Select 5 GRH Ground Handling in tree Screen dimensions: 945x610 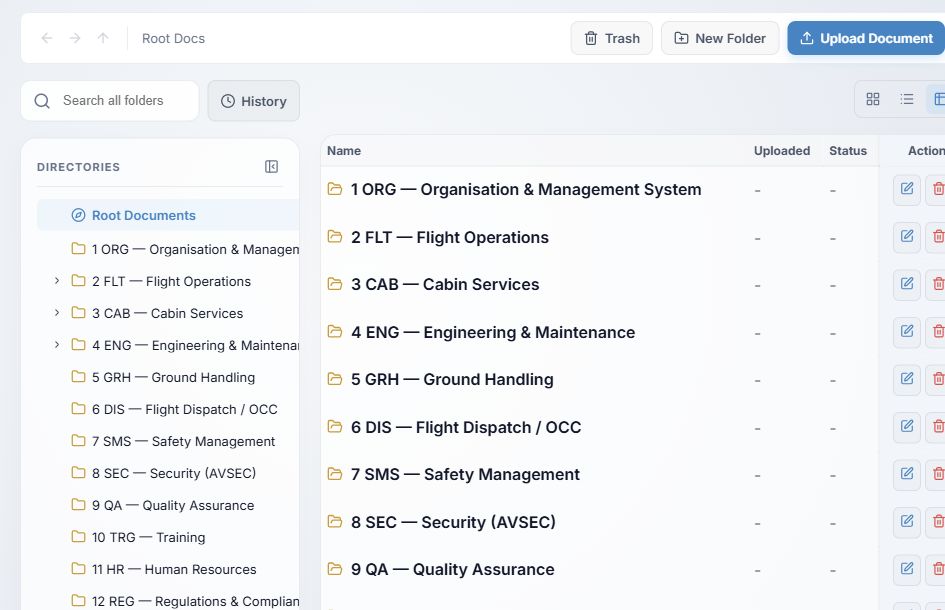163,377
